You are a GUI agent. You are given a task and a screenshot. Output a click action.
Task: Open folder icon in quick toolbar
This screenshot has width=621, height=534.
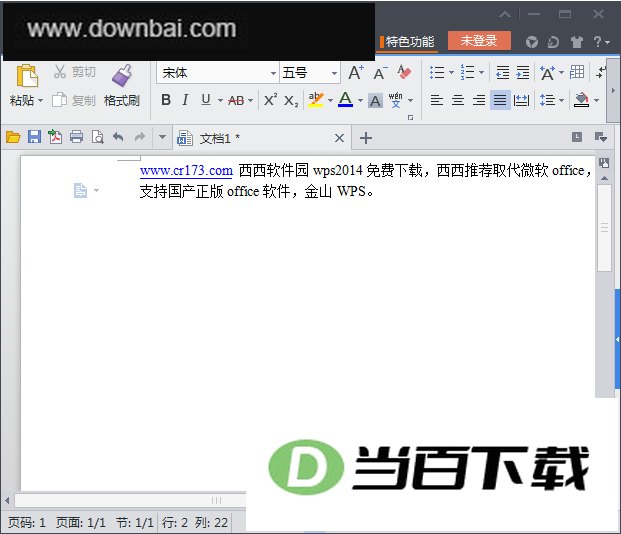tap(13, 137)
